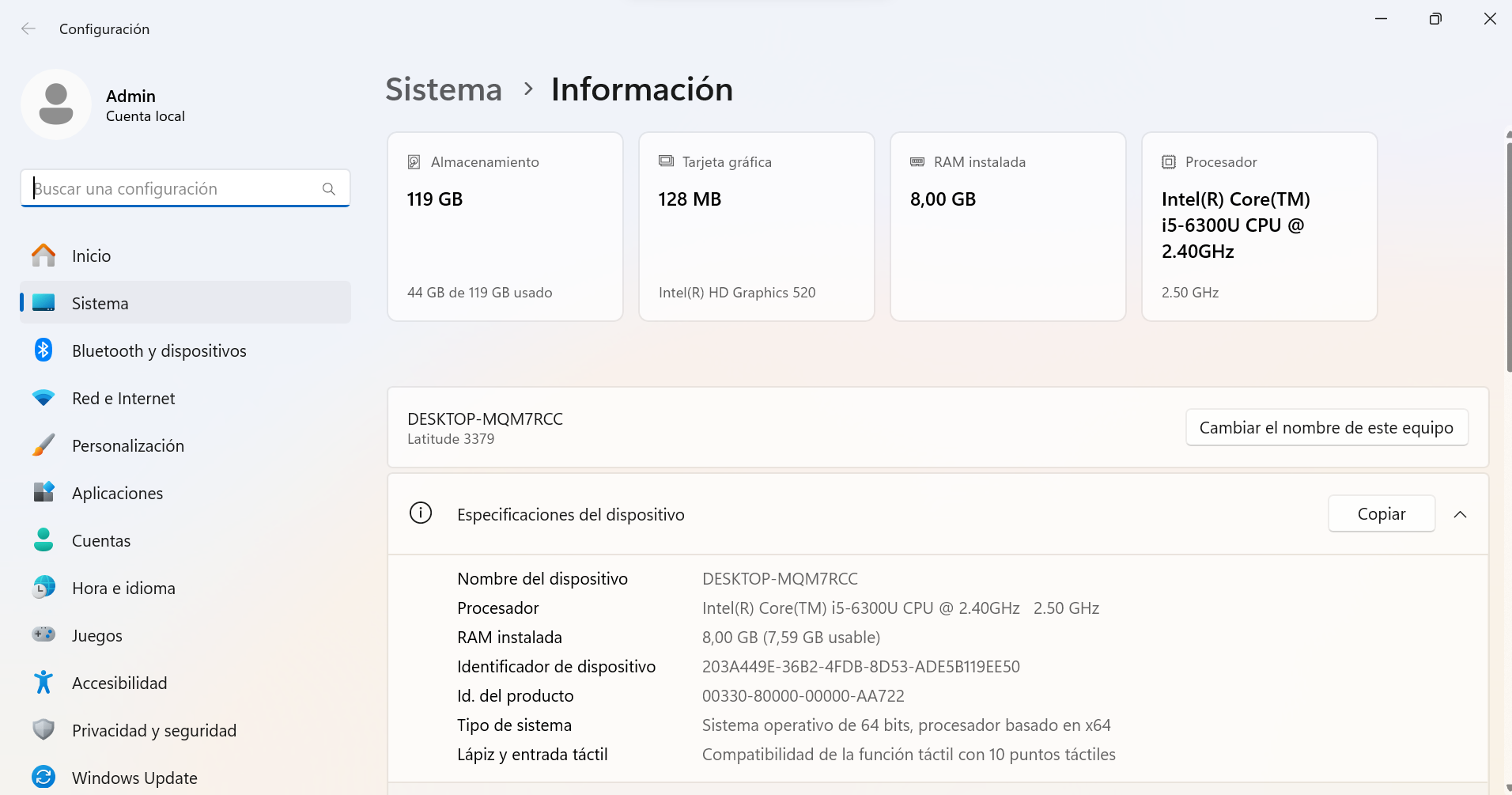Viewport: 1512px width, 795px height.
Task: Click the search magnifier icon
Action: pyautogui.click(x=329, y=189)
